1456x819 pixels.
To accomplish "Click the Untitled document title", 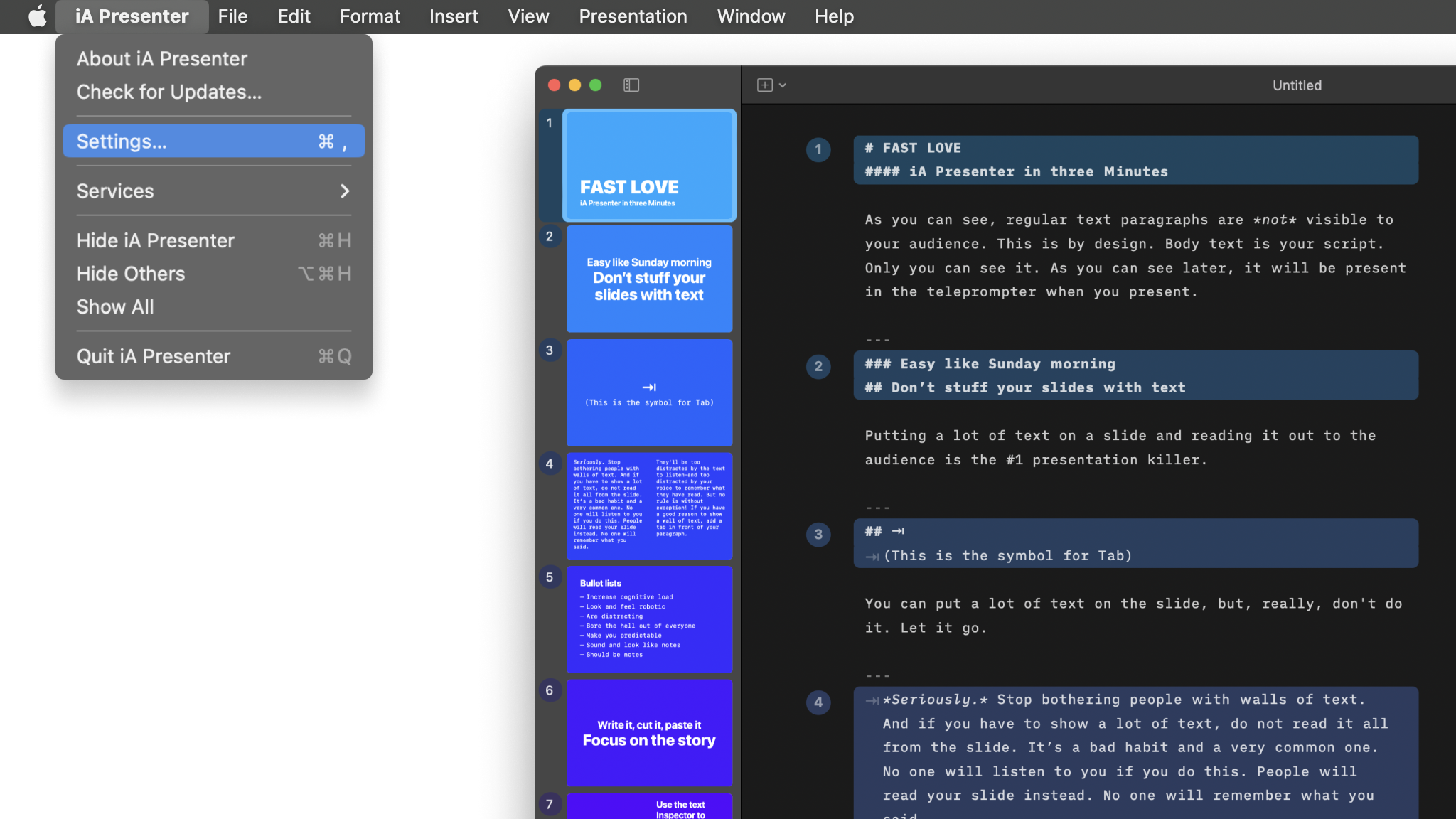I will (x=1297, y=85).
